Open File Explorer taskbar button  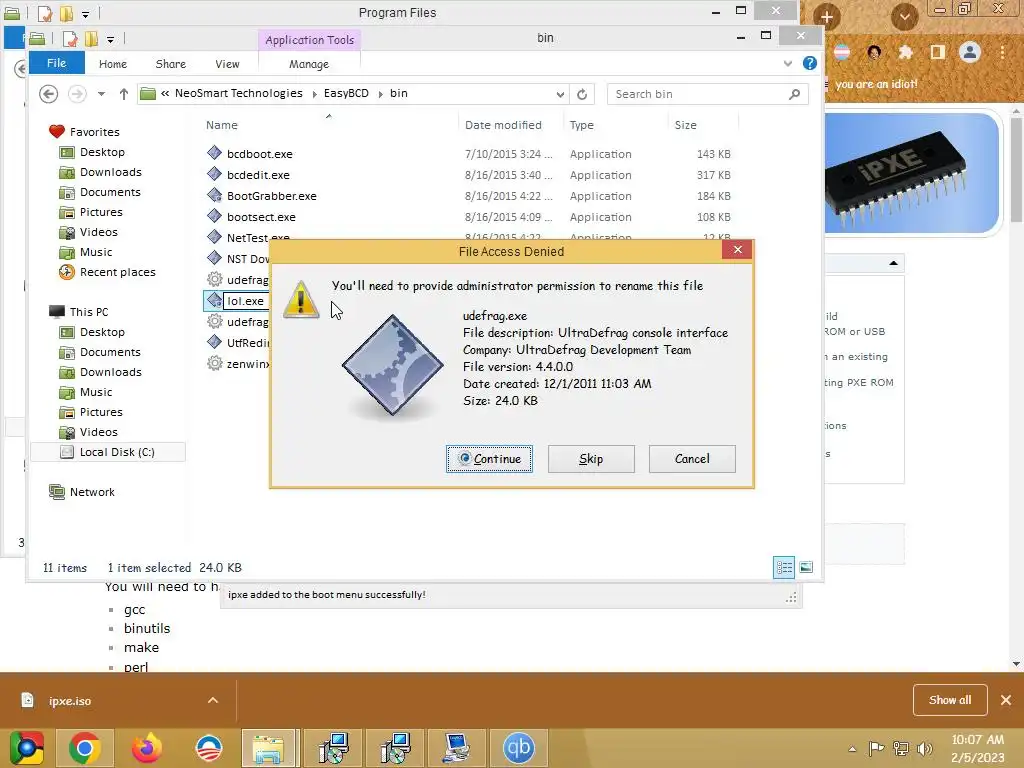point(269,748)
